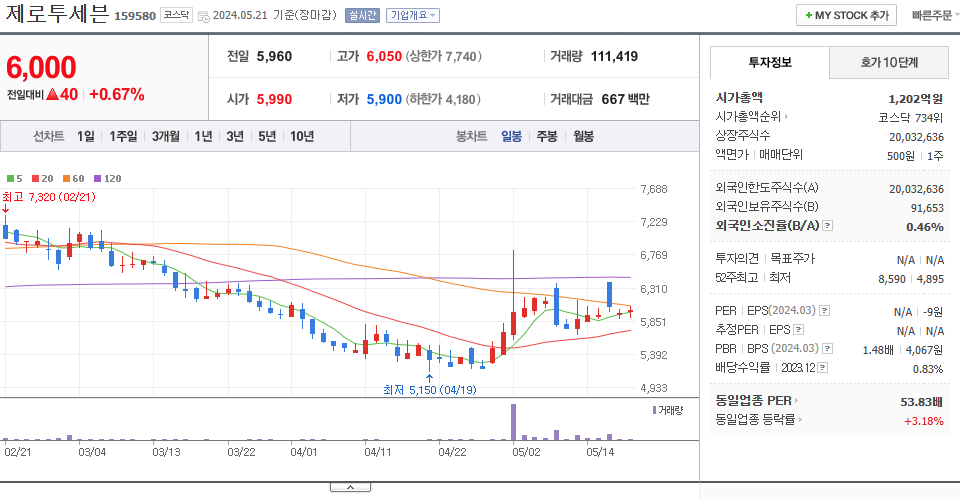
Task: Click the 코스닥 734위 rank value
Action: (x=911, y=118)
